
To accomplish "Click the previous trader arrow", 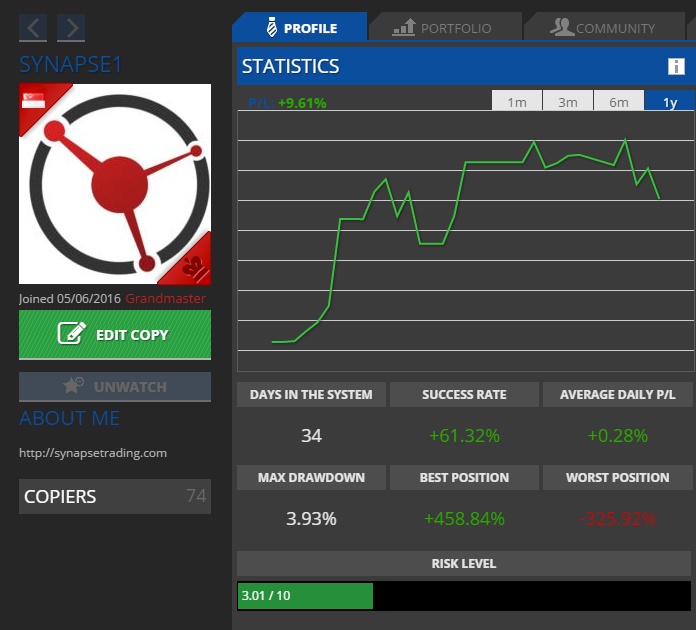I will pyautogui.click(x=33, y=28).
